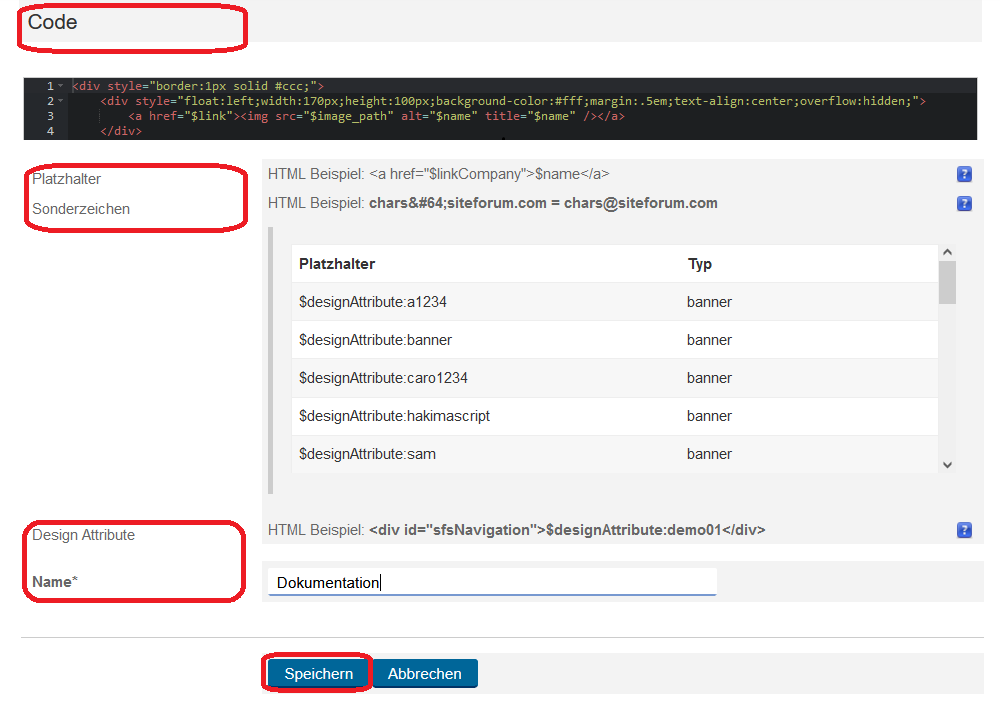Click banner type cell in the a1234 row
This screenshot has height=708, width=1000.
[x=709, y=302]
